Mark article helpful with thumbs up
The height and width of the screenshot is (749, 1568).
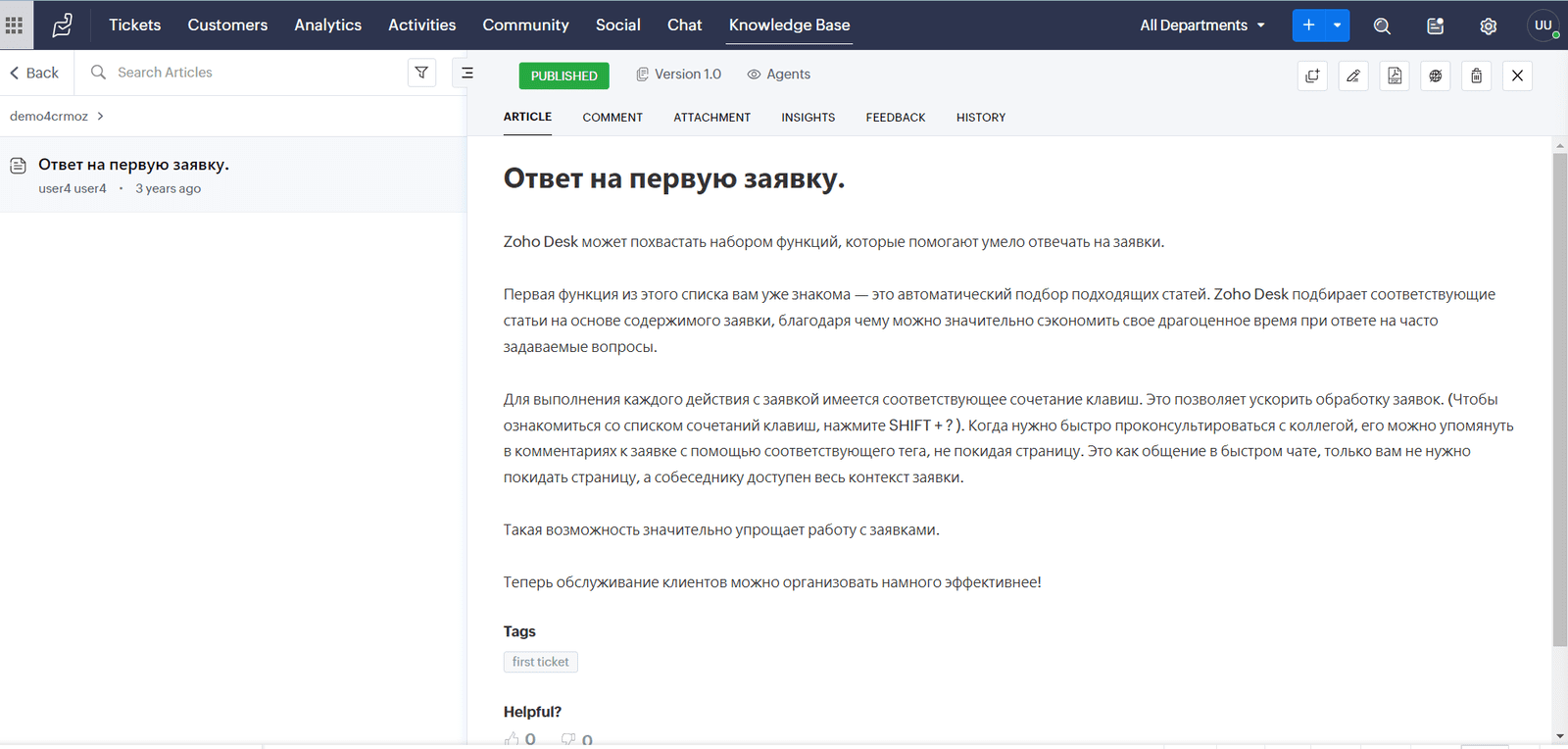point(512,739)
